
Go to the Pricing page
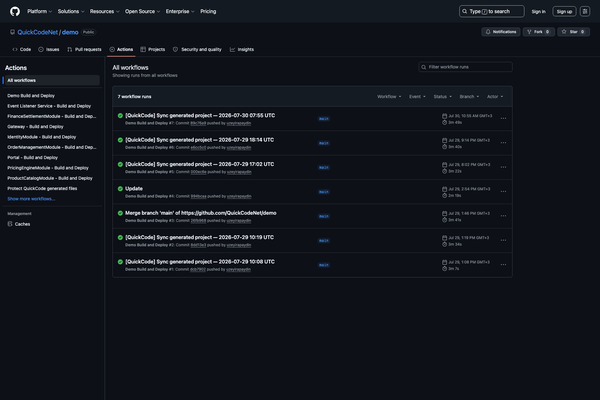point(208,11)
